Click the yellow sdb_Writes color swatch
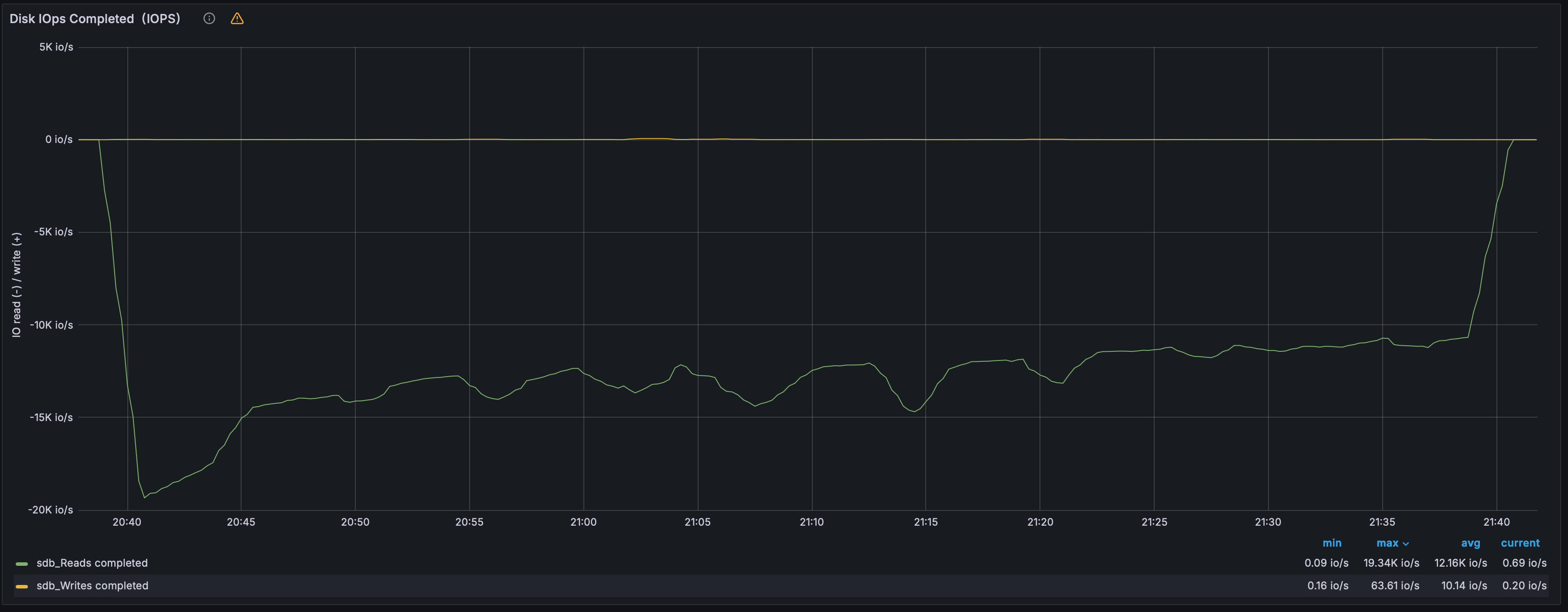 [22, 586]
